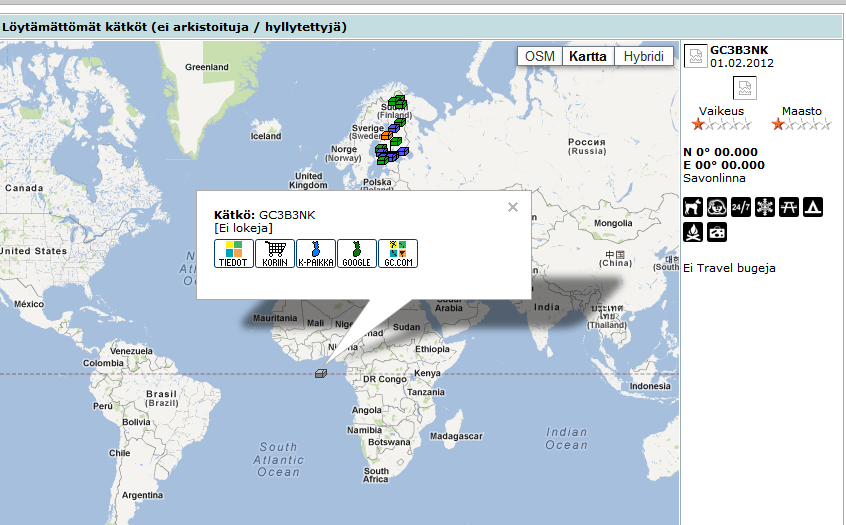
Task: Click the northernmost green cache marker in Finland
Action: coord(400,99)
